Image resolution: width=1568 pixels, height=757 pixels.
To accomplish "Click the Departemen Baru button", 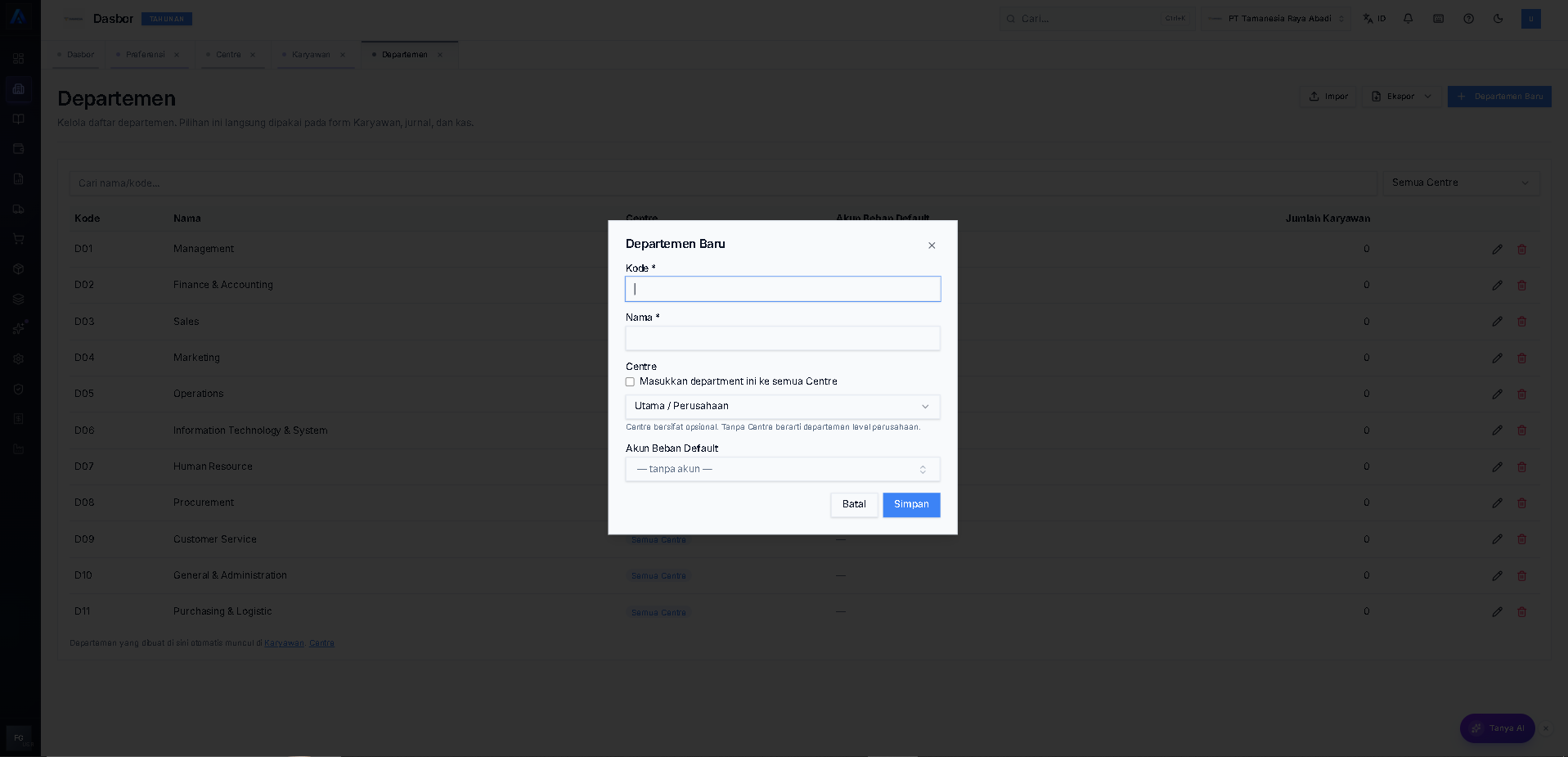I will 1499,97.
